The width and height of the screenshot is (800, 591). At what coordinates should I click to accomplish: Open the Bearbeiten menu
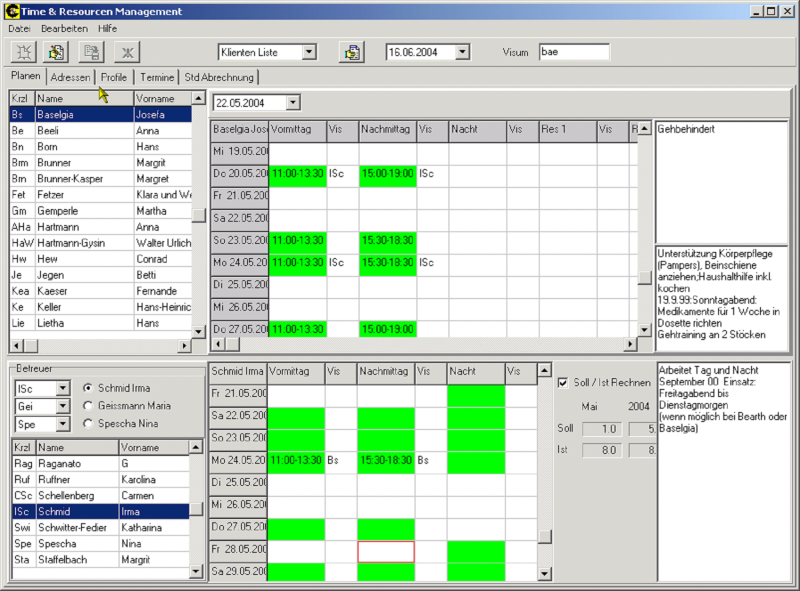(64, 29)
